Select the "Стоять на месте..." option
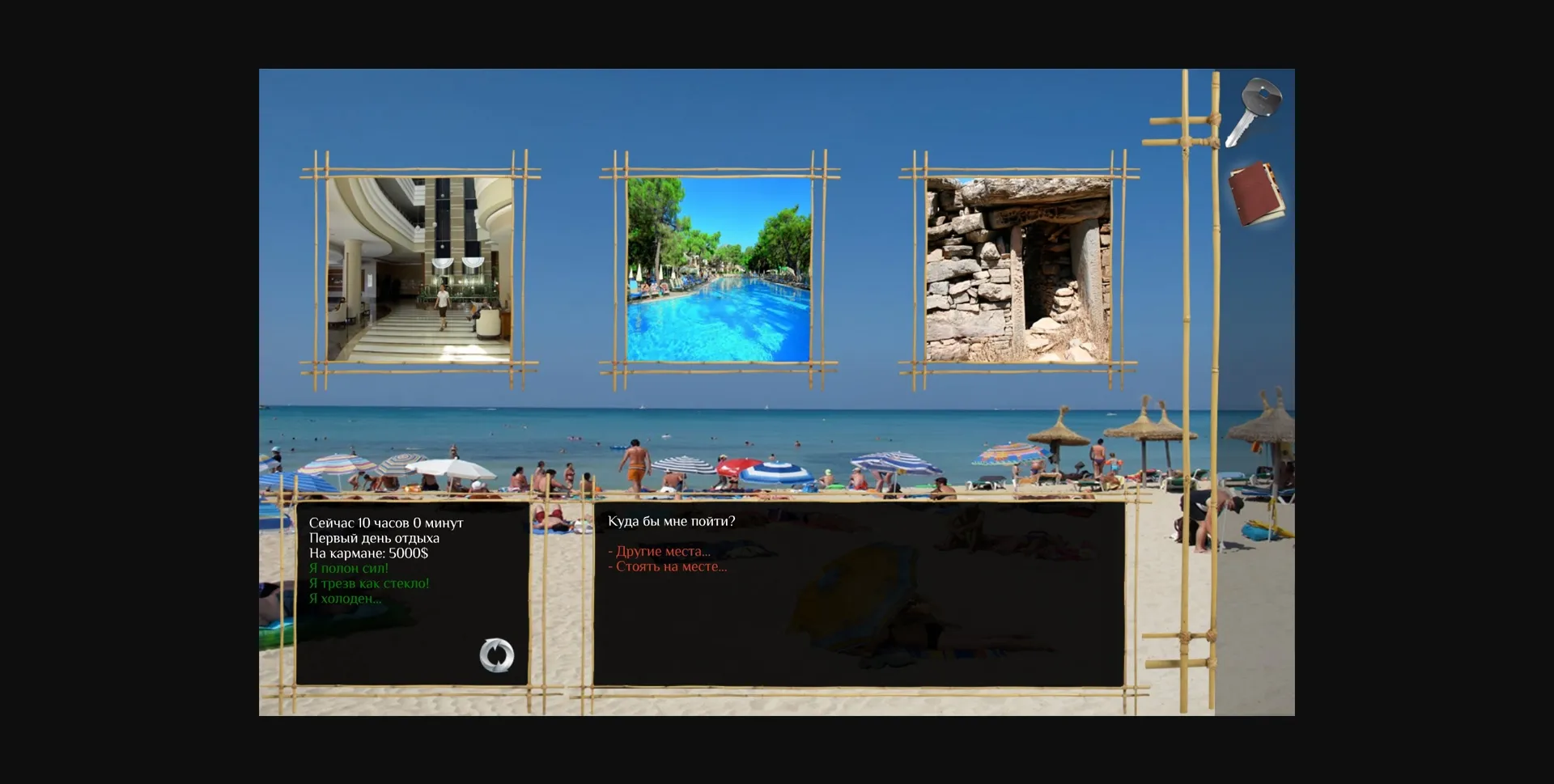Viewport: 1554px width, 784px height. 667,567
